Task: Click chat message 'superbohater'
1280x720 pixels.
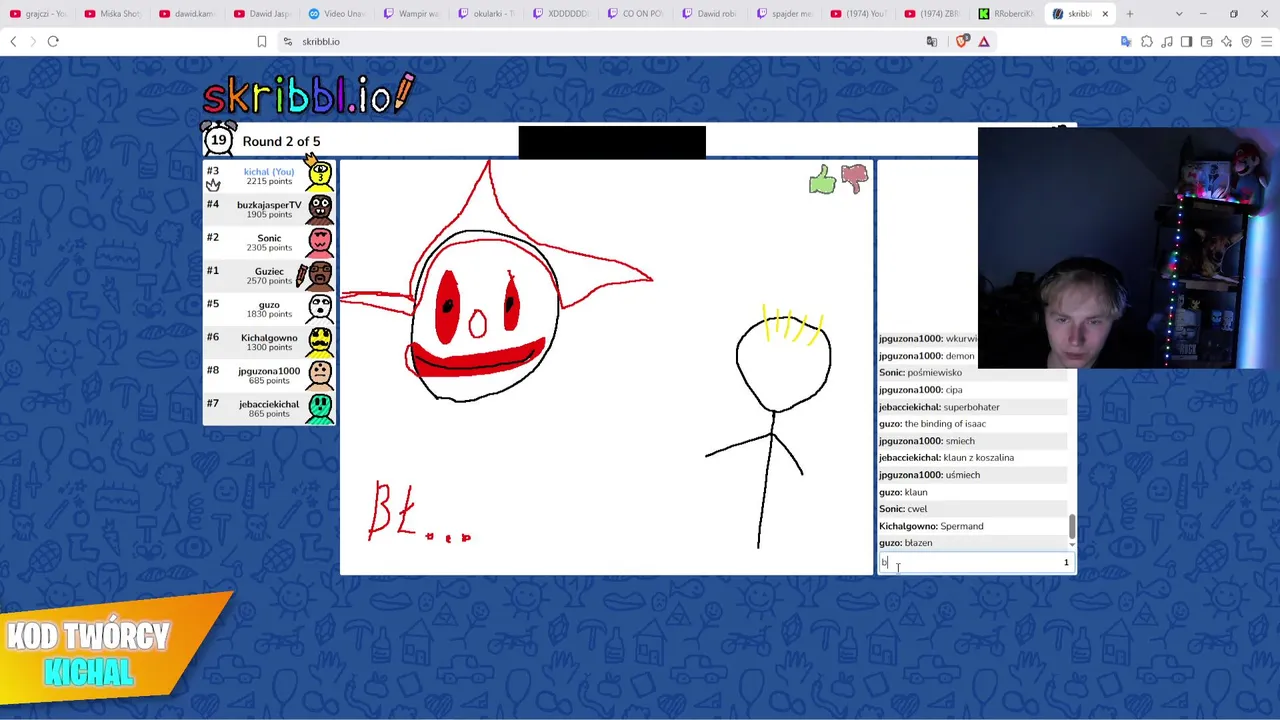Action: [x=971, y=407]
